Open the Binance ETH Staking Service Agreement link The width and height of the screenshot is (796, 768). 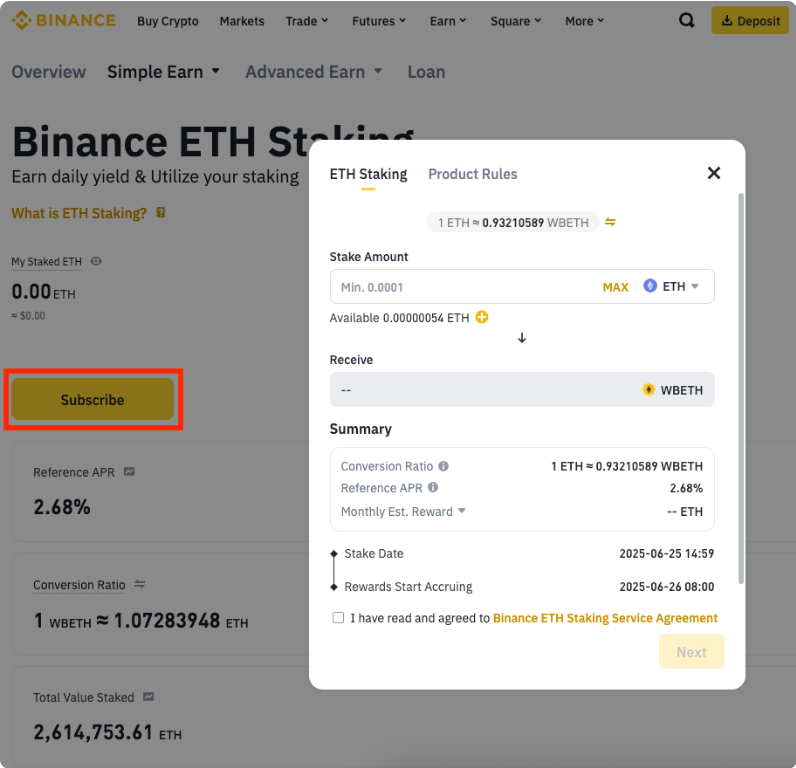point(605,618)
